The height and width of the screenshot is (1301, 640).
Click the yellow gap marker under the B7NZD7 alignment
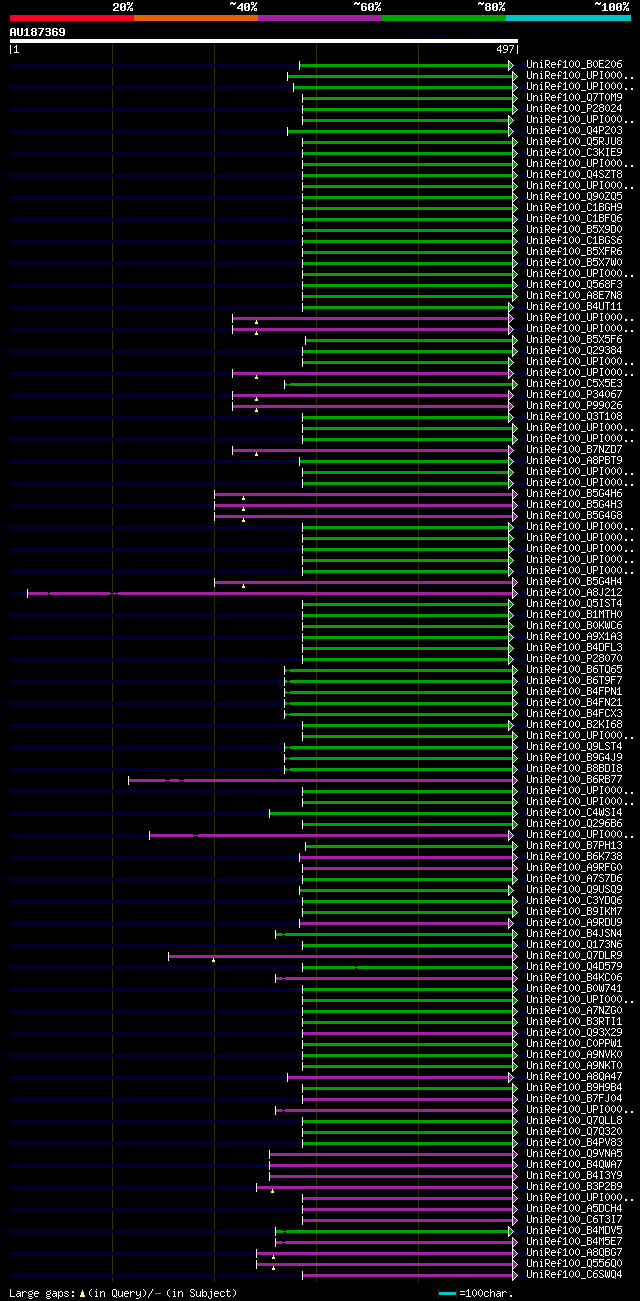pos(256,454)
